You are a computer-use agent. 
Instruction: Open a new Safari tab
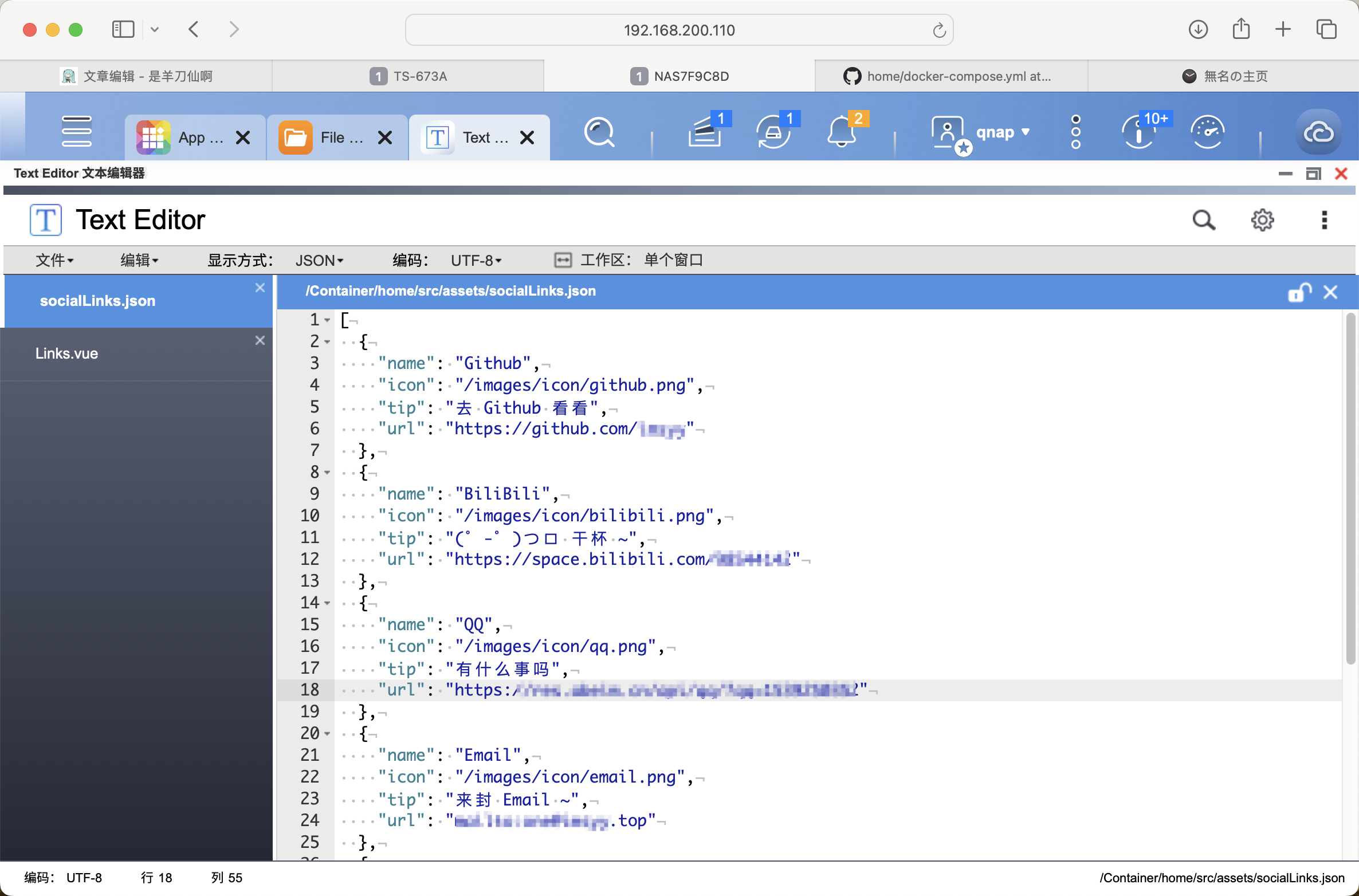coord(1283,29)
